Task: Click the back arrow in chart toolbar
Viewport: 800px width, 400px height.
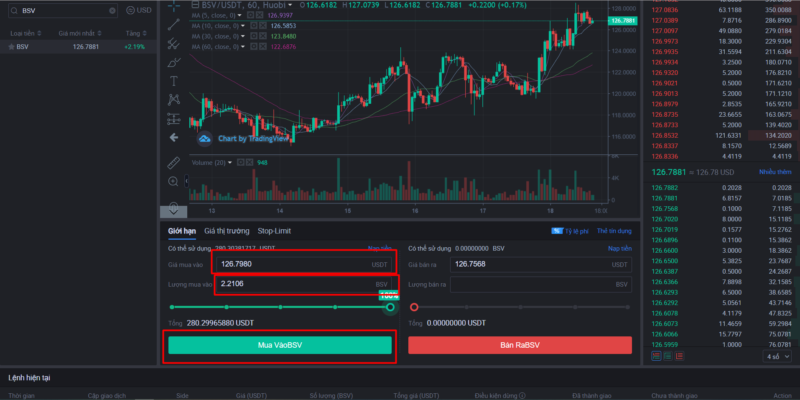Action: point(173,137)
